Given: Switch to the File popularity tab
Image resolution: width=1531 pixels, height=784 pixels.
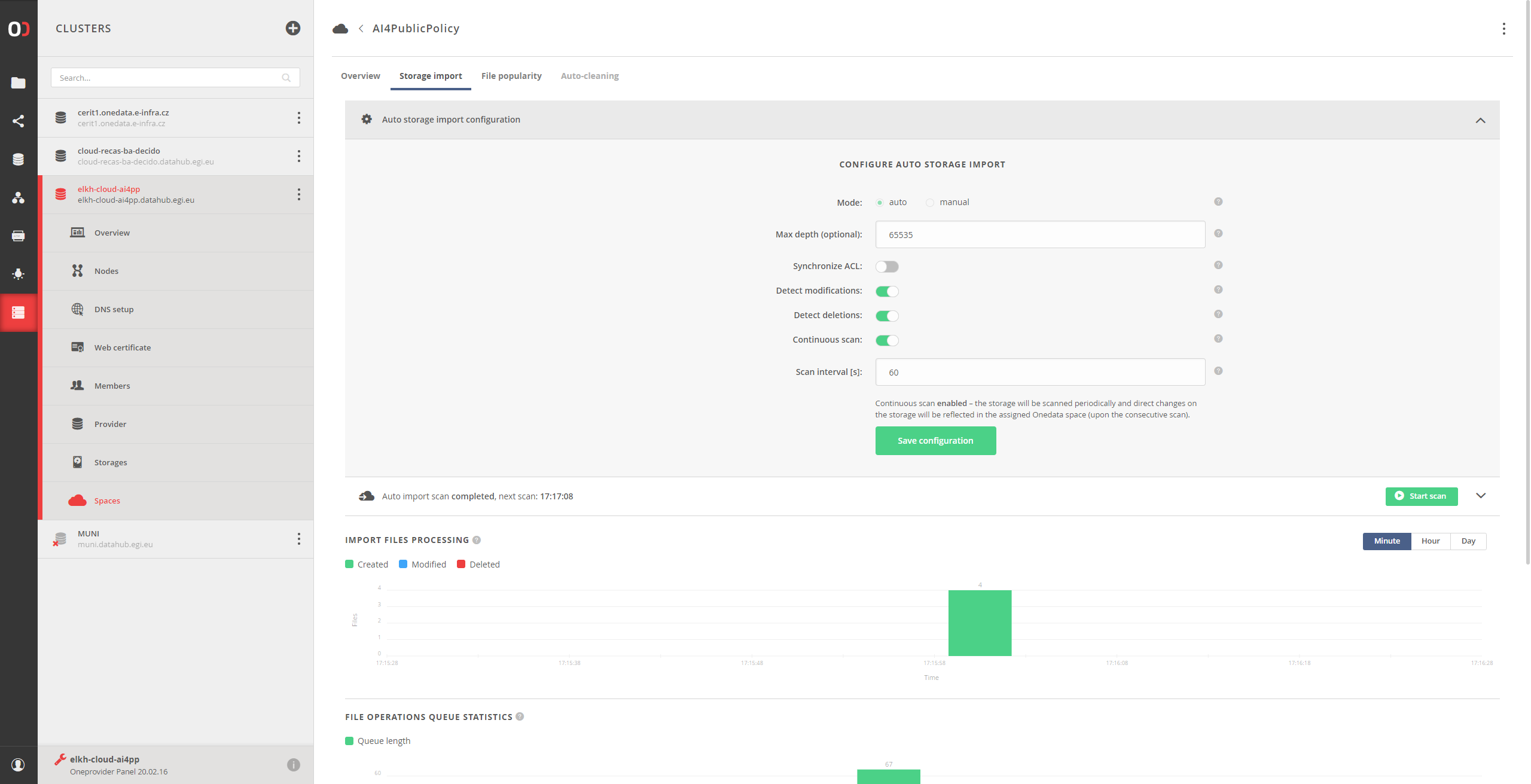Looking at the screenshot, I should 511,76.
